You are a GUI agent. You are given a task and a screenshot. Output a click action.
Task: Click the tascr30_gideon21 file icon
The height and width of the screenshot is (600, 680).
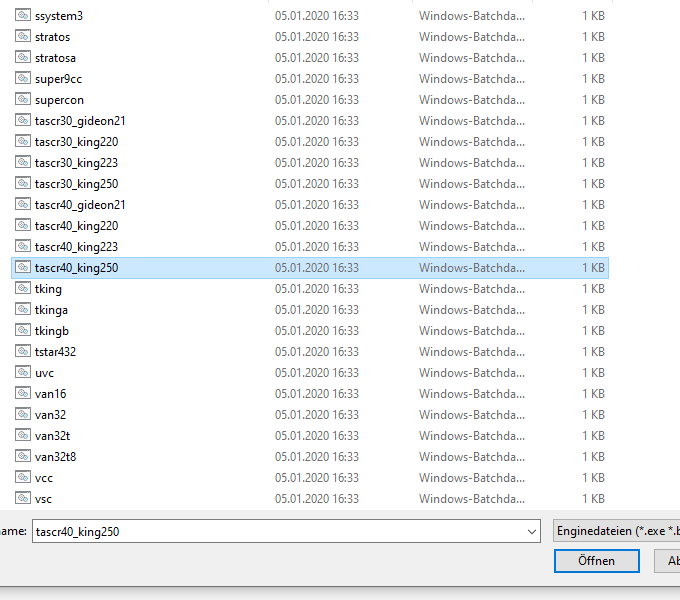pyautogui.click(x=23, y=120)
